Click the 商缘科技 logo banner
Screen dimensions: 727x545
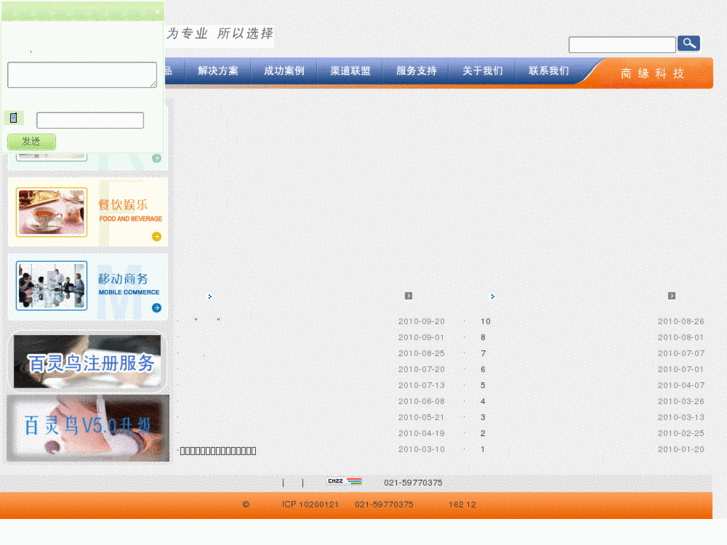pyautogui.click(x=652, y=73)
